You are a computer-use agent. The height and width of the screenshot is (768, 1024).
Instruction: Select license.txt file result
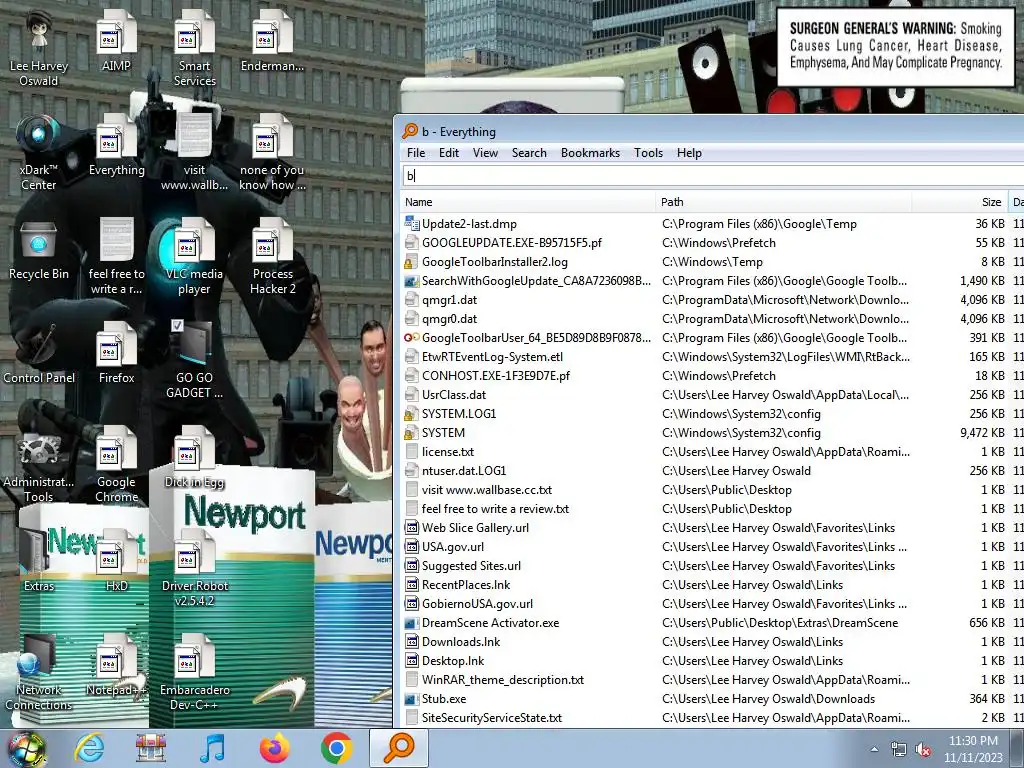[x=712, y=452]
